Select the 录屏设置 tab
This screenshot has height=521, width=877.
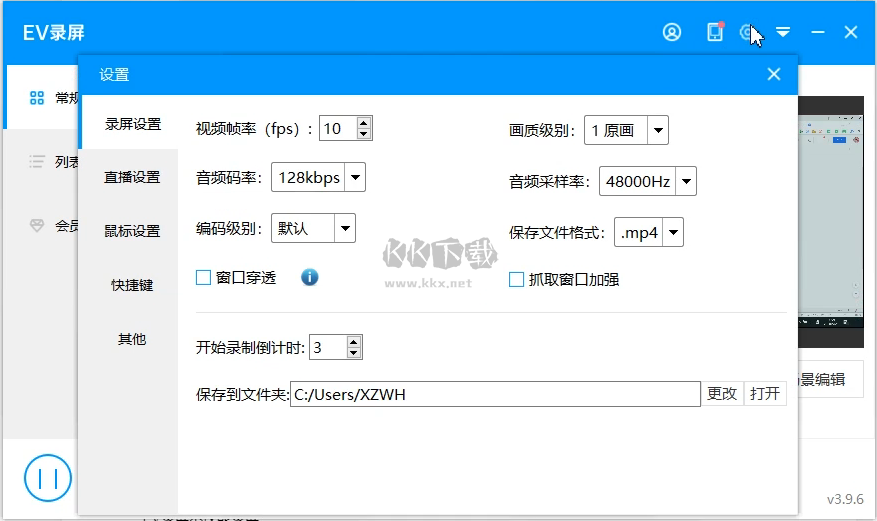tap(133, 124)
